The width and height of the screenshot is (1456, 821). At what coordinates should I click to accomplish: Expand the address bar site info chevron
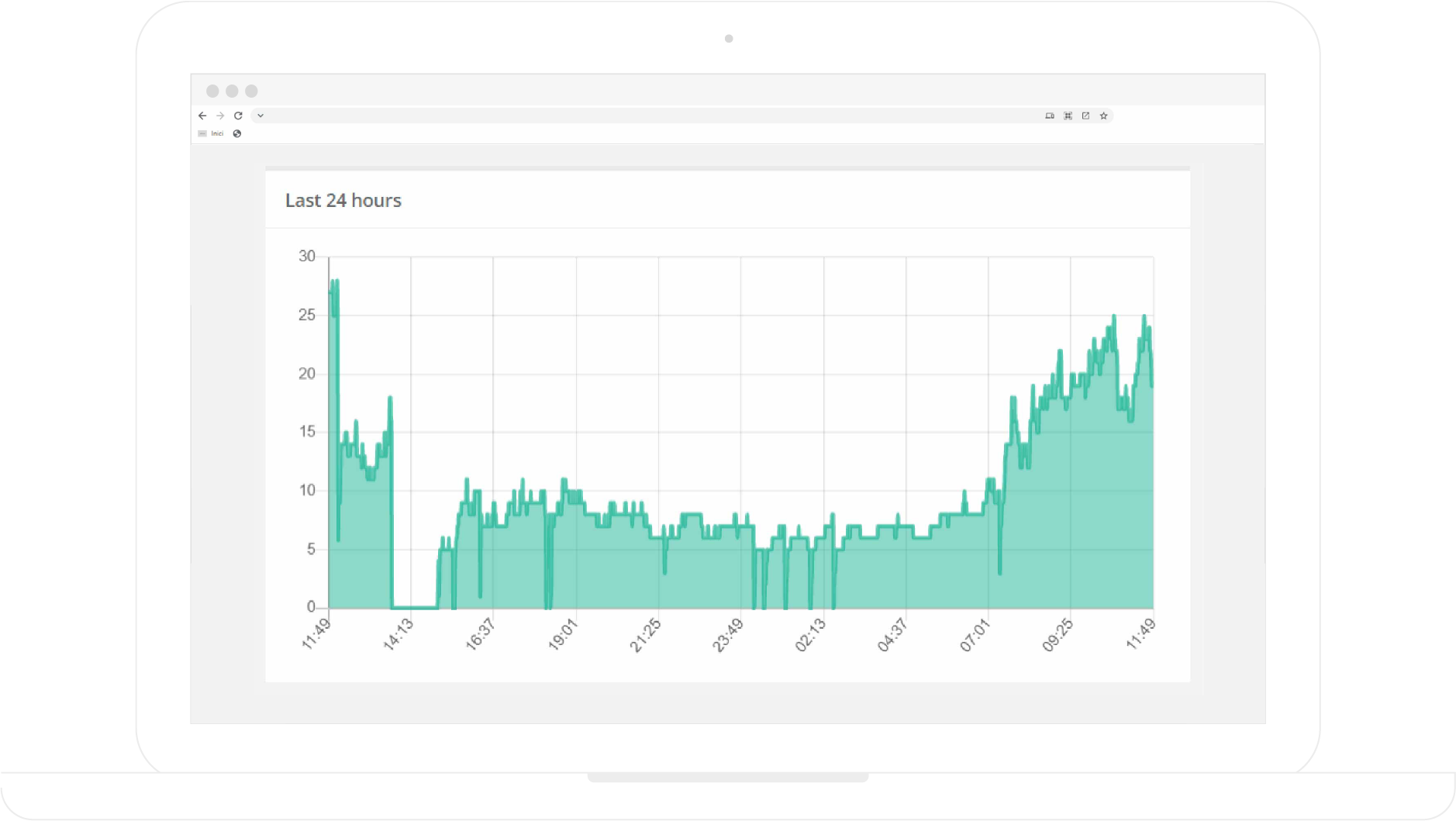(260, 116)
